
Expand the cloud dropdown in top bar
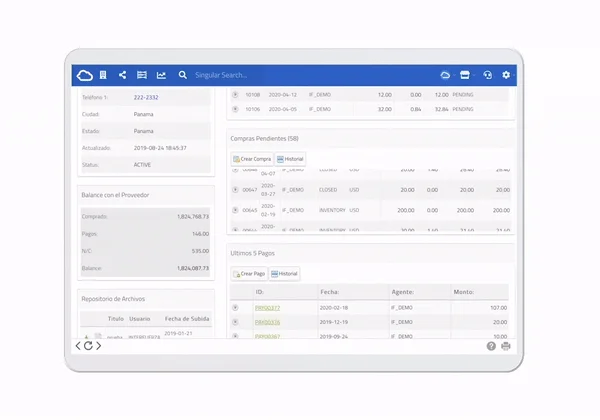pos(445,75)
